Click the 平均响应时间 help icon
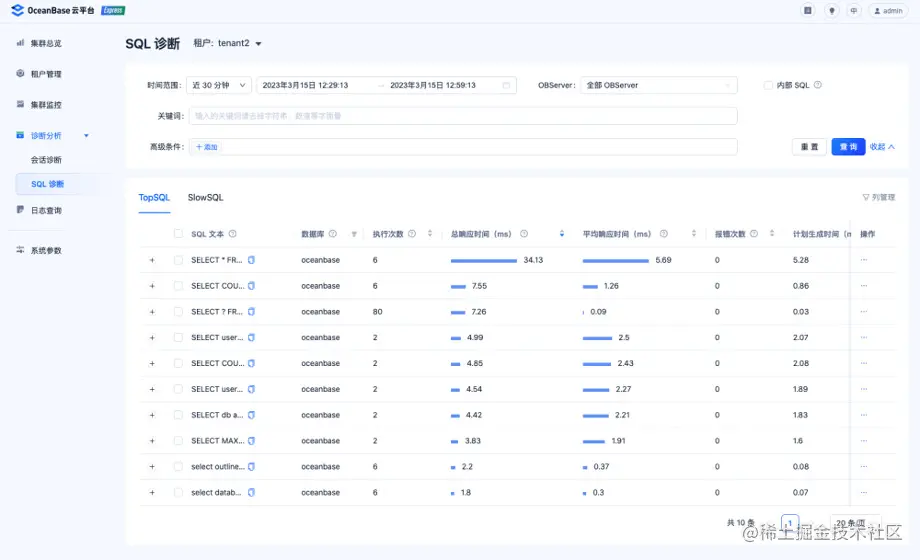This screenshot has width=920, height=560. pyautogui.click(x=664, y=234)
